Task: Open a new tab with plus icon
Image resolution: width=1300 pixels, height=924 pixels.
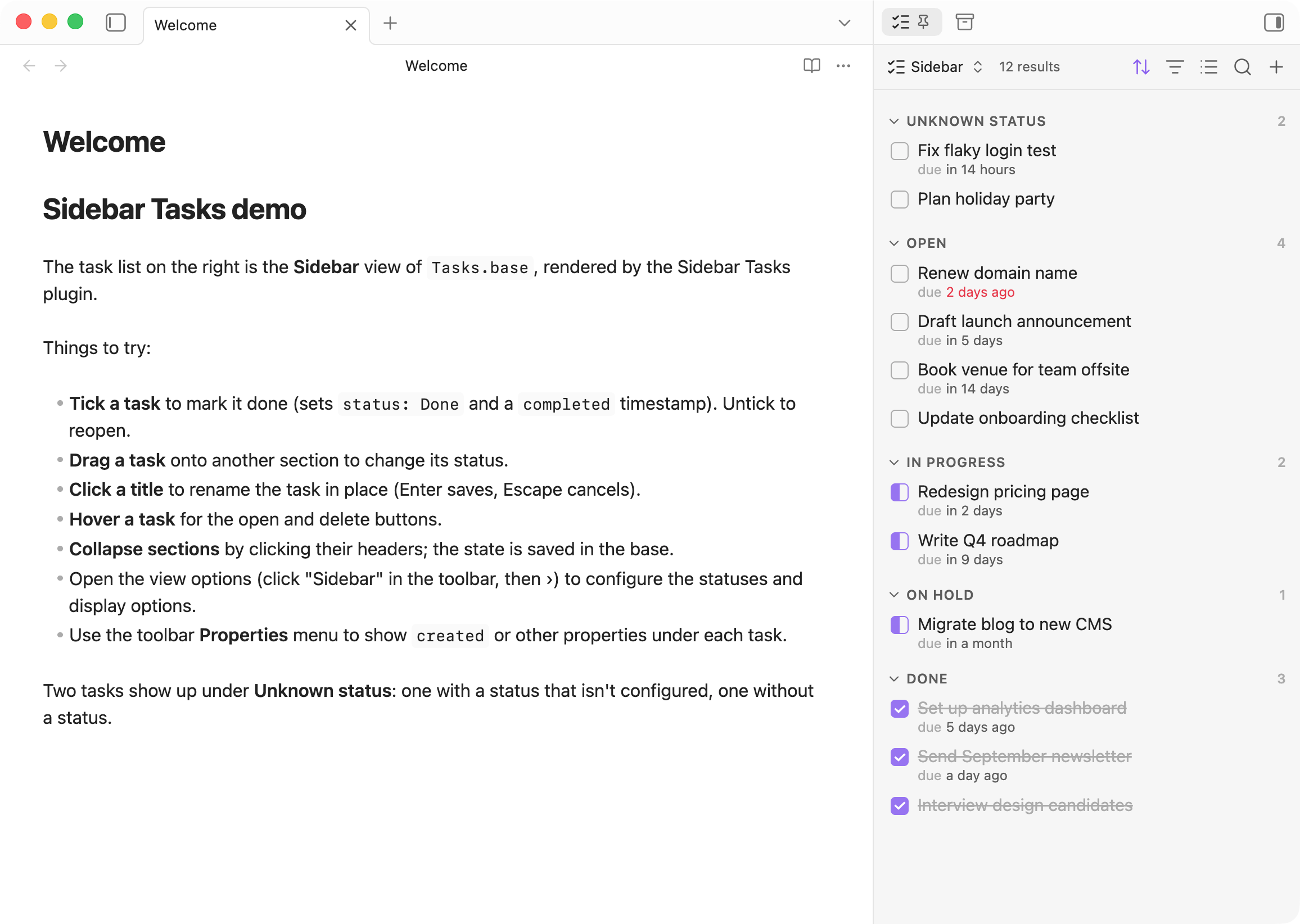Action: pos(390,24)
